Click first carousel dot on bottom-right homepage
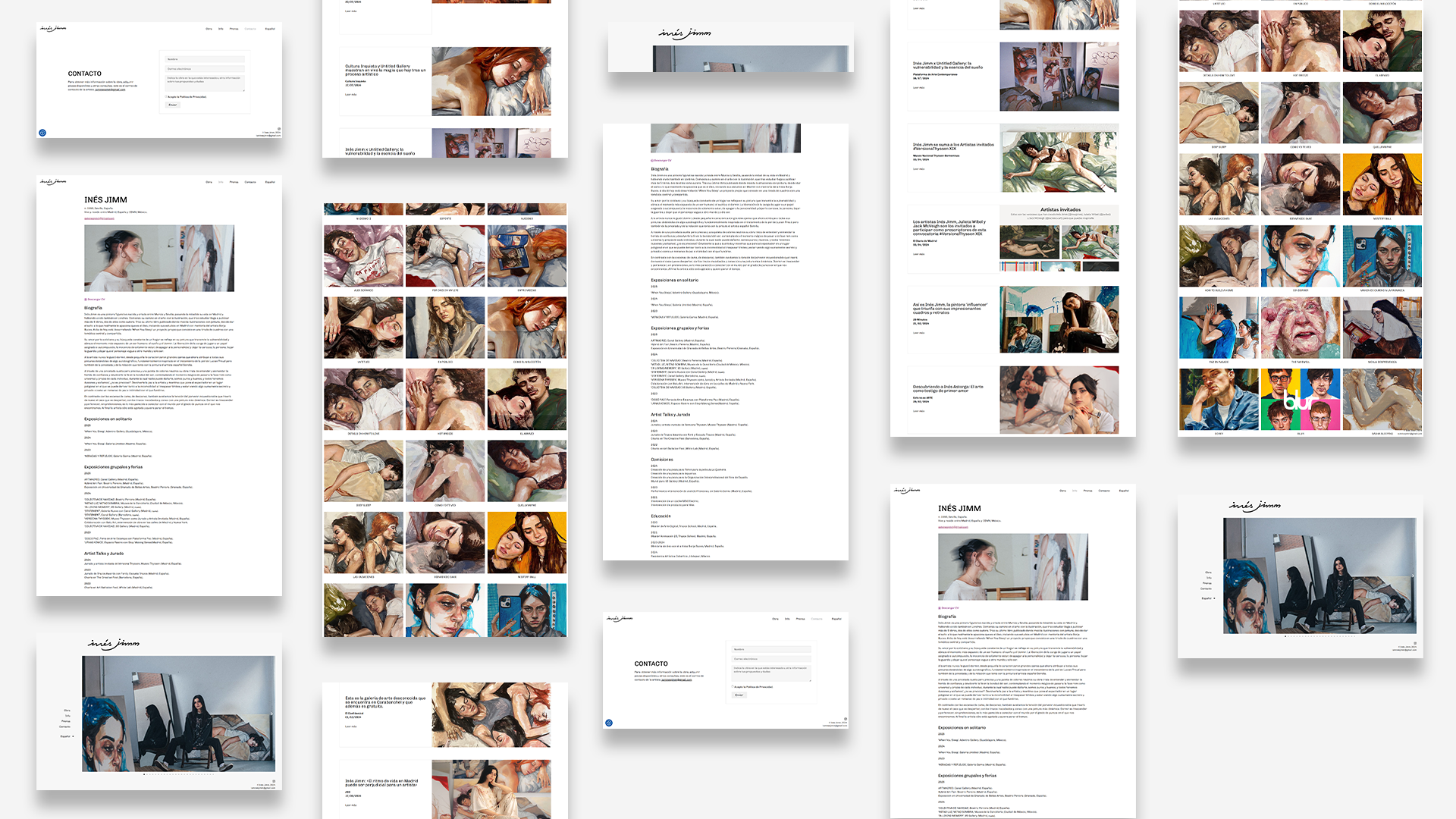The height and width of the screenshot is (819, 1456). tap(1285, 636)
